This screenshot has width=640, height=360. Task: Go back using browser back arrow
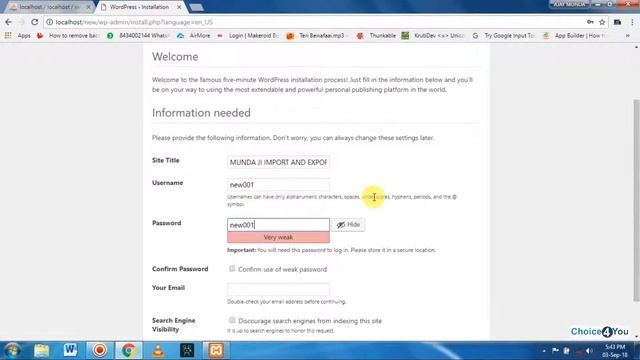point(9,22)
